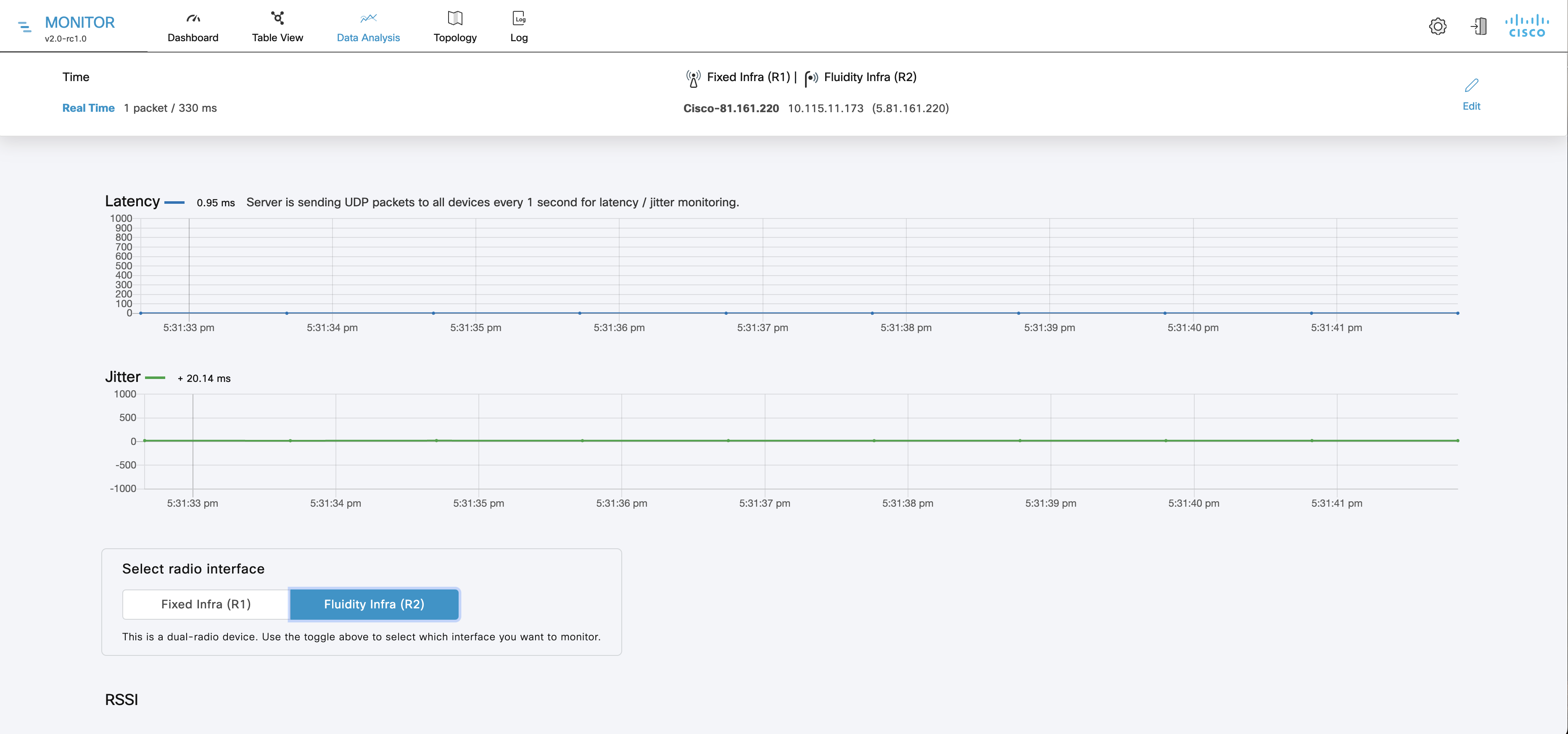Click the Jitter chart 5:31:38 pm tick label

908,503
